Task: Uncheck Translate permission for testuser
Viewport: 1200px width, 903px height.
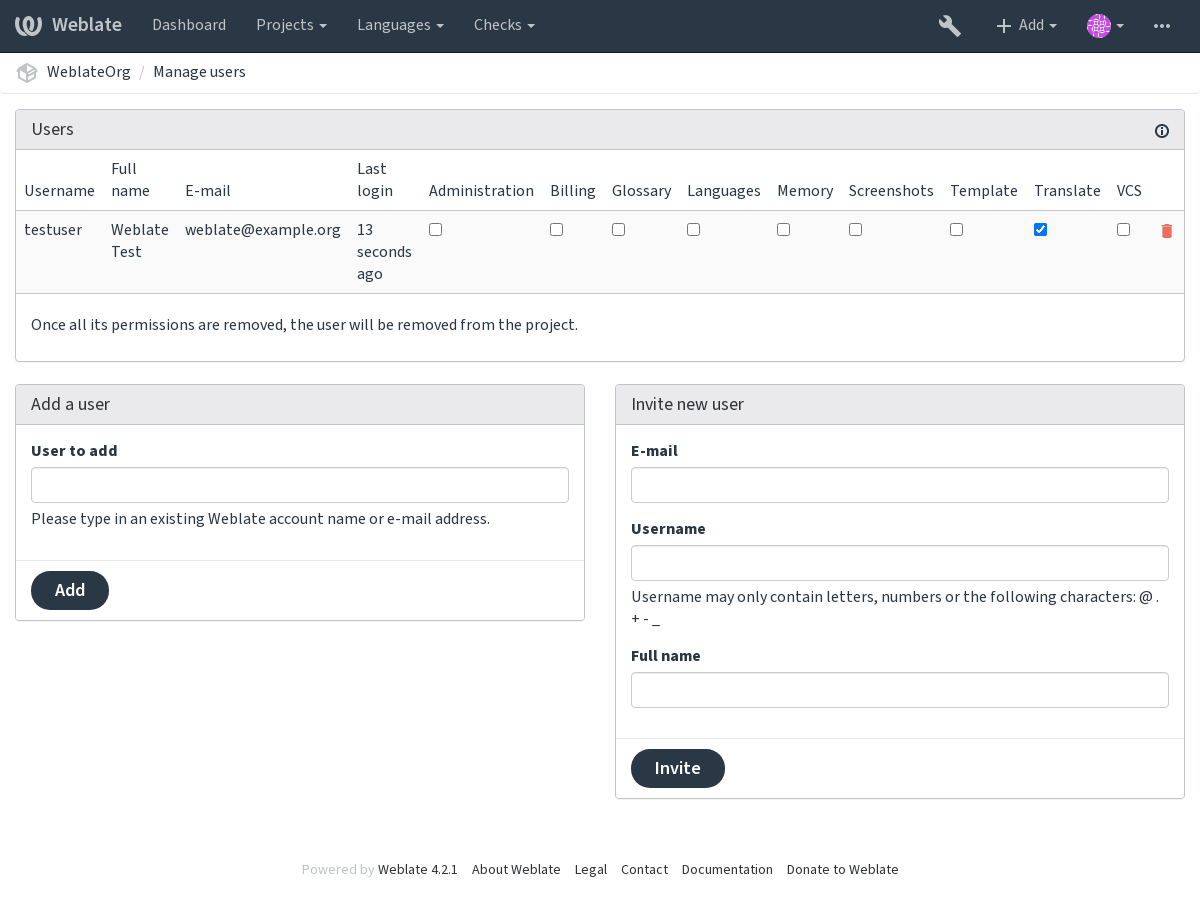Action: pos(1040,229)
